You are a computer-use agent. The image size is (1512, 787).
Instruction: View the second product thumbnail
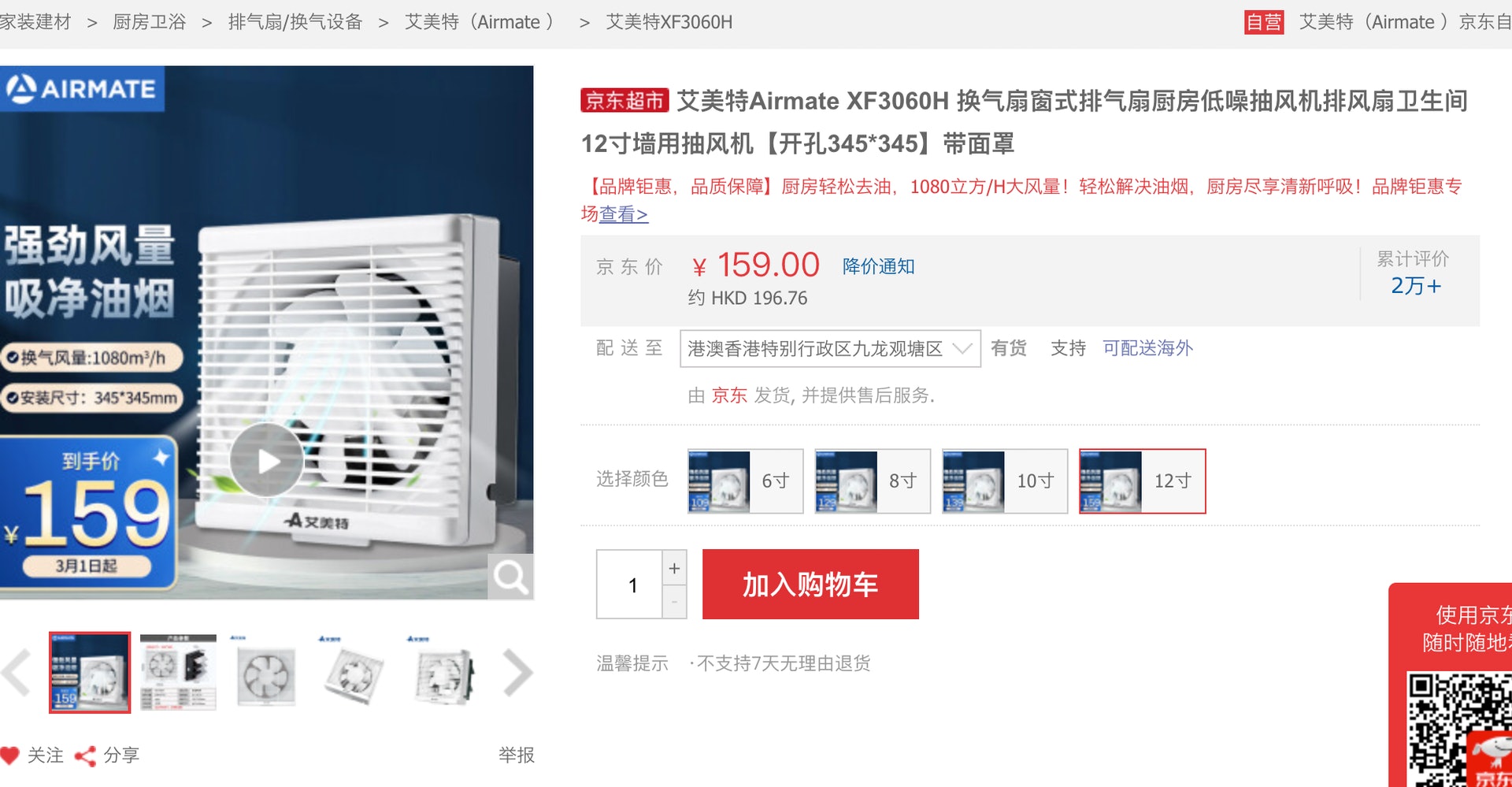click(178, 673)
